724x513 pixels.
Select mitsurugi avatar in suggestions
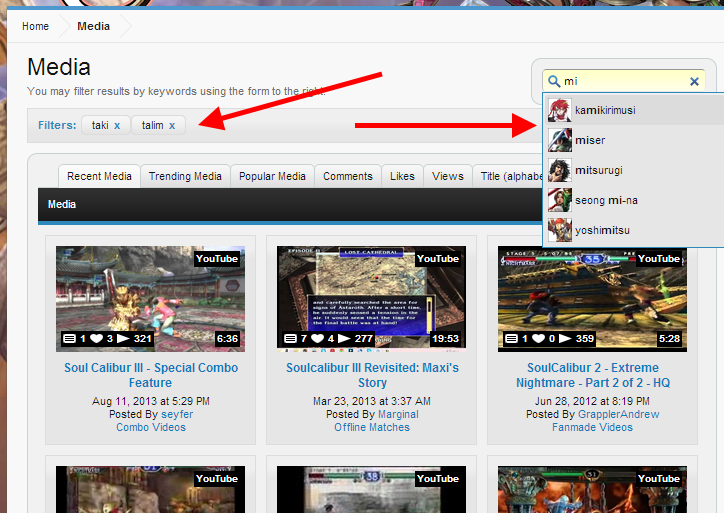(x=560, y=170)
